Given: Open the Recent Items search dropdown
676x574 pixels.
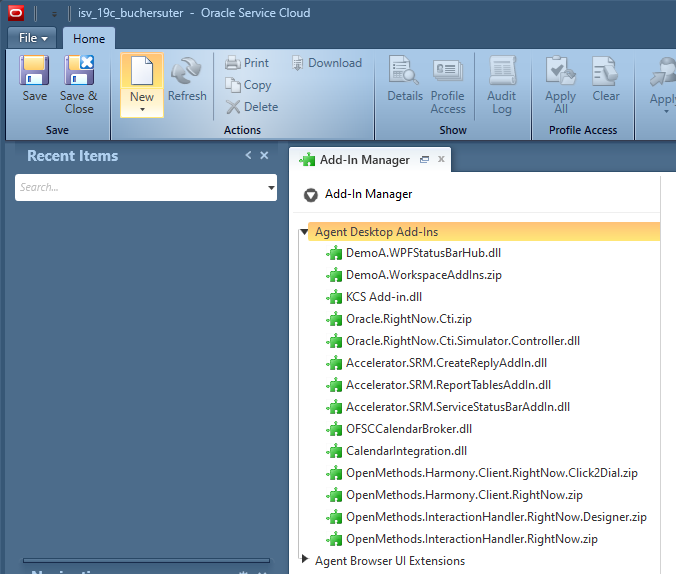Looking at the screenshot, I should 271,188.
